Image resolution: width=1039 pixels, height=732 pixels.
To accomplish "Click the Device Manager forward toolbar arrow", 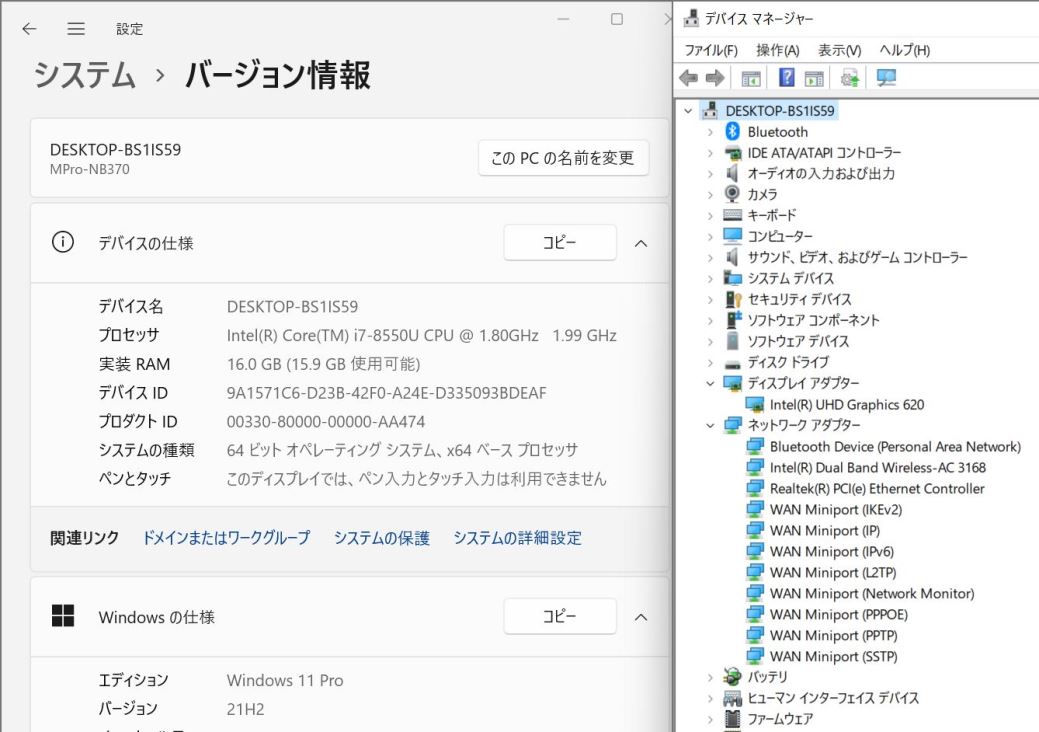I will point(716,78).
